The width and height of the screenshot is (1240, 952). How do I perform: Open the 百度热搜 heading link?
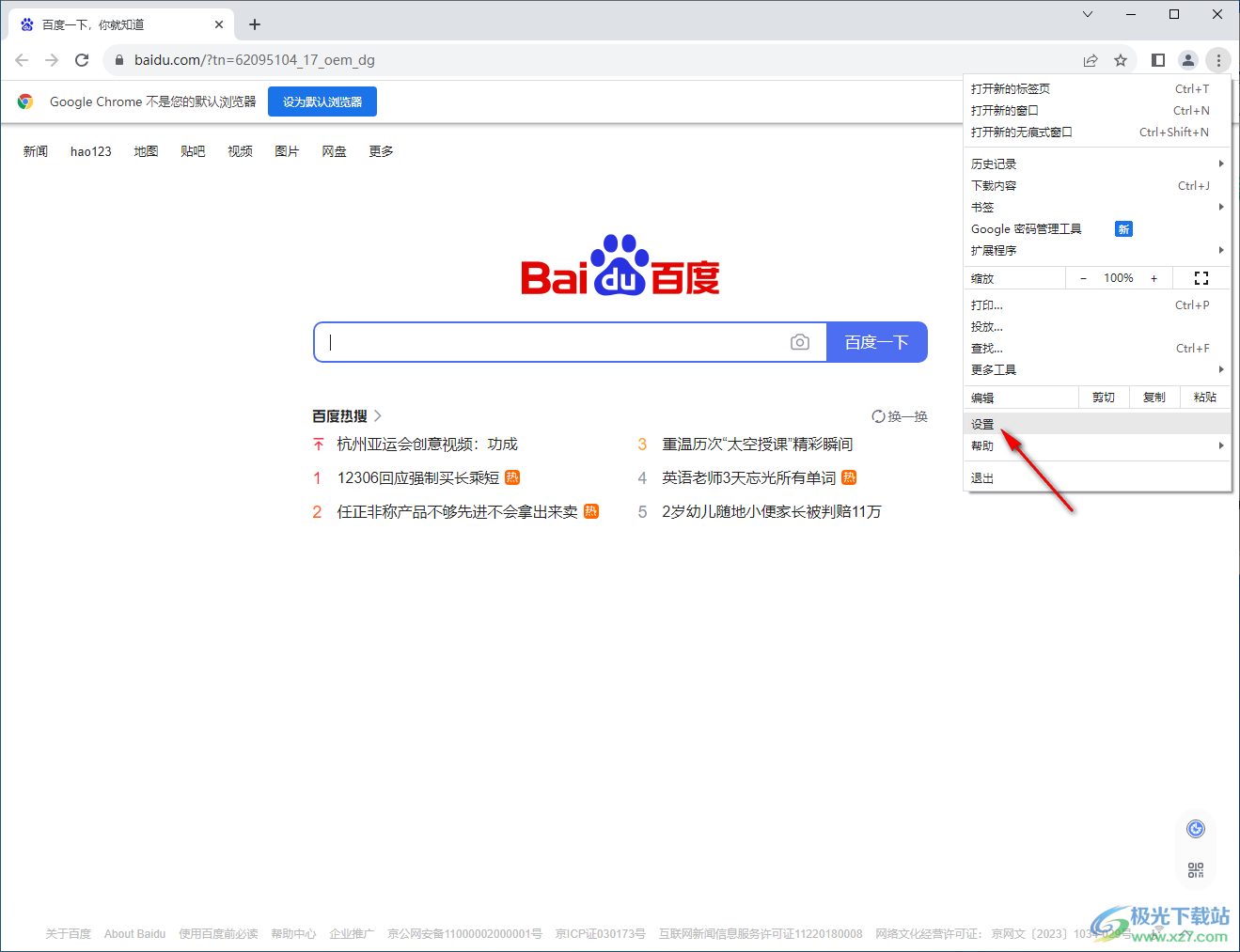coord(347,416)
